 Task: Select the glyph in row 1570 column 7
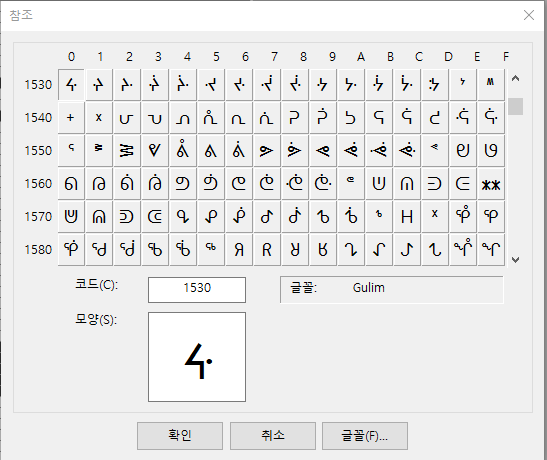pyautogui.click(x=267, y=217)
